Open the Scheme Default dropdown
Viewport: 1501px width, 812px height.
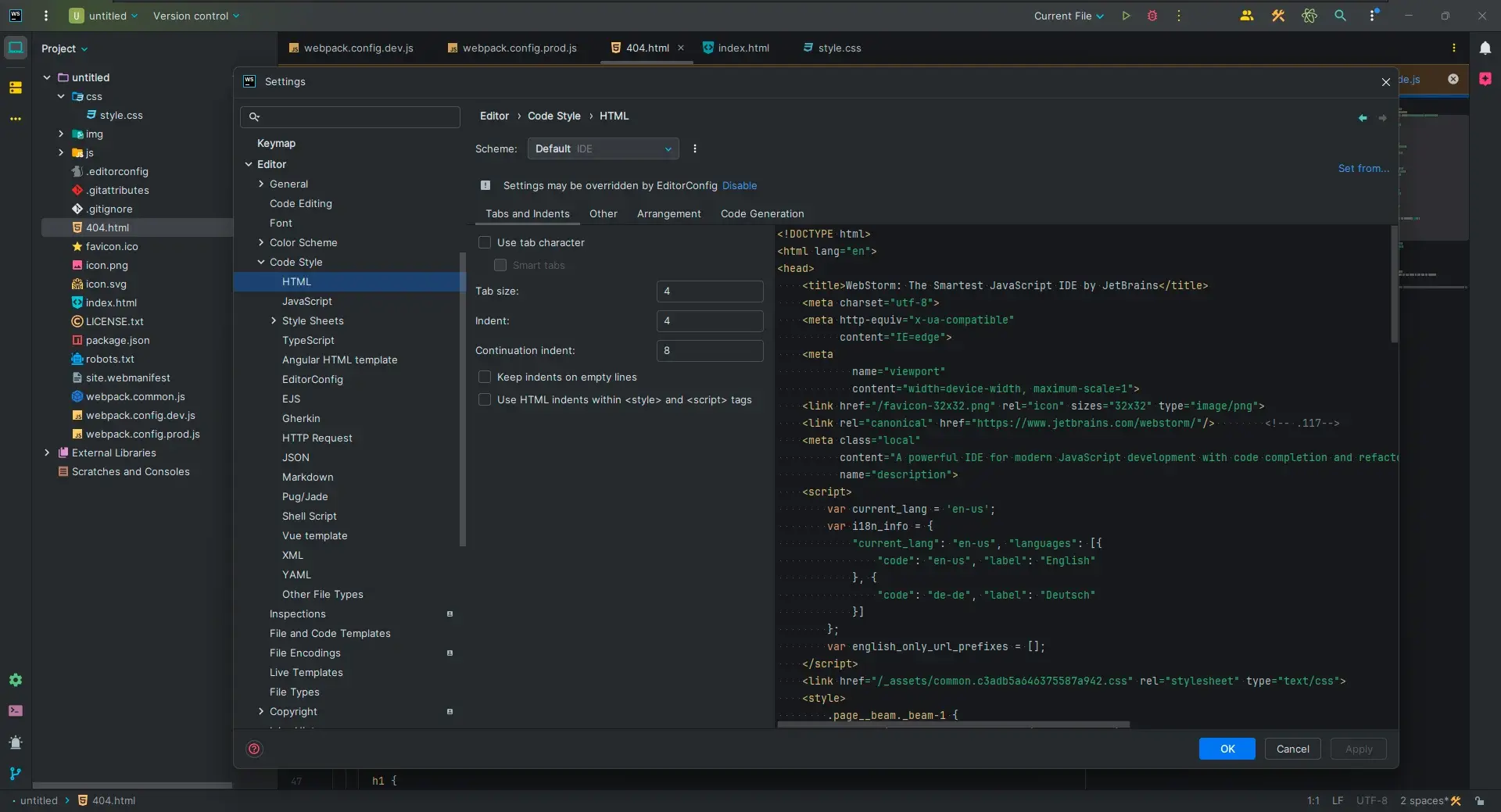(603, 148)
